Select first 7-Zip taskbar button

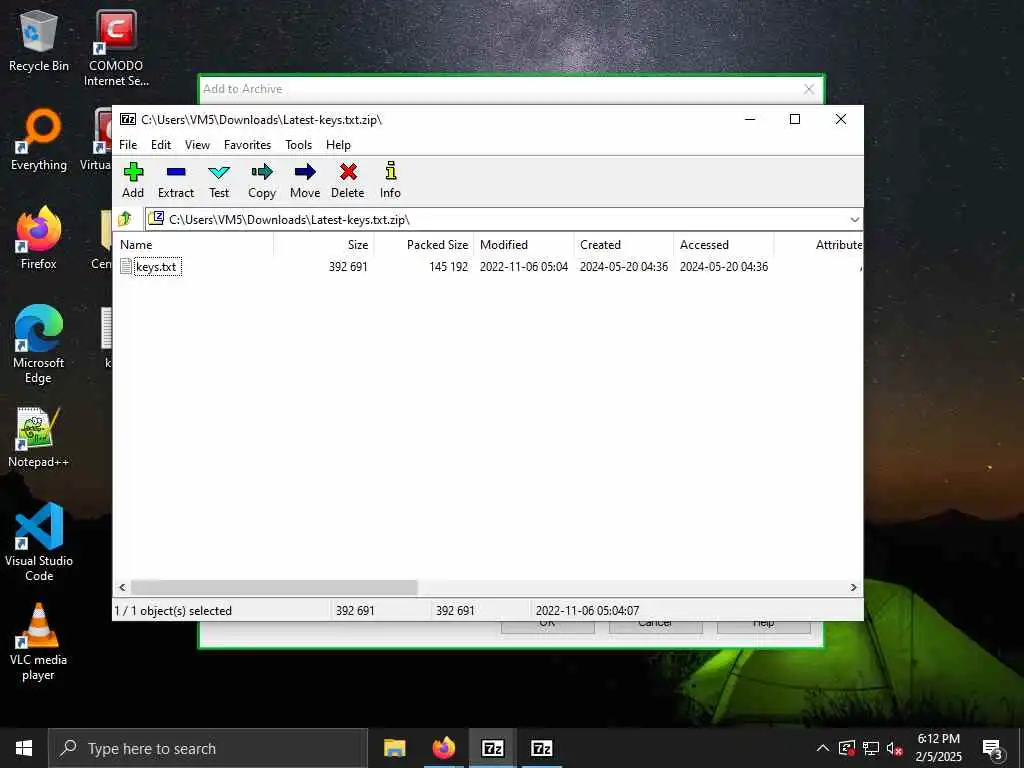pyautogui.click(x=492, y=748)
